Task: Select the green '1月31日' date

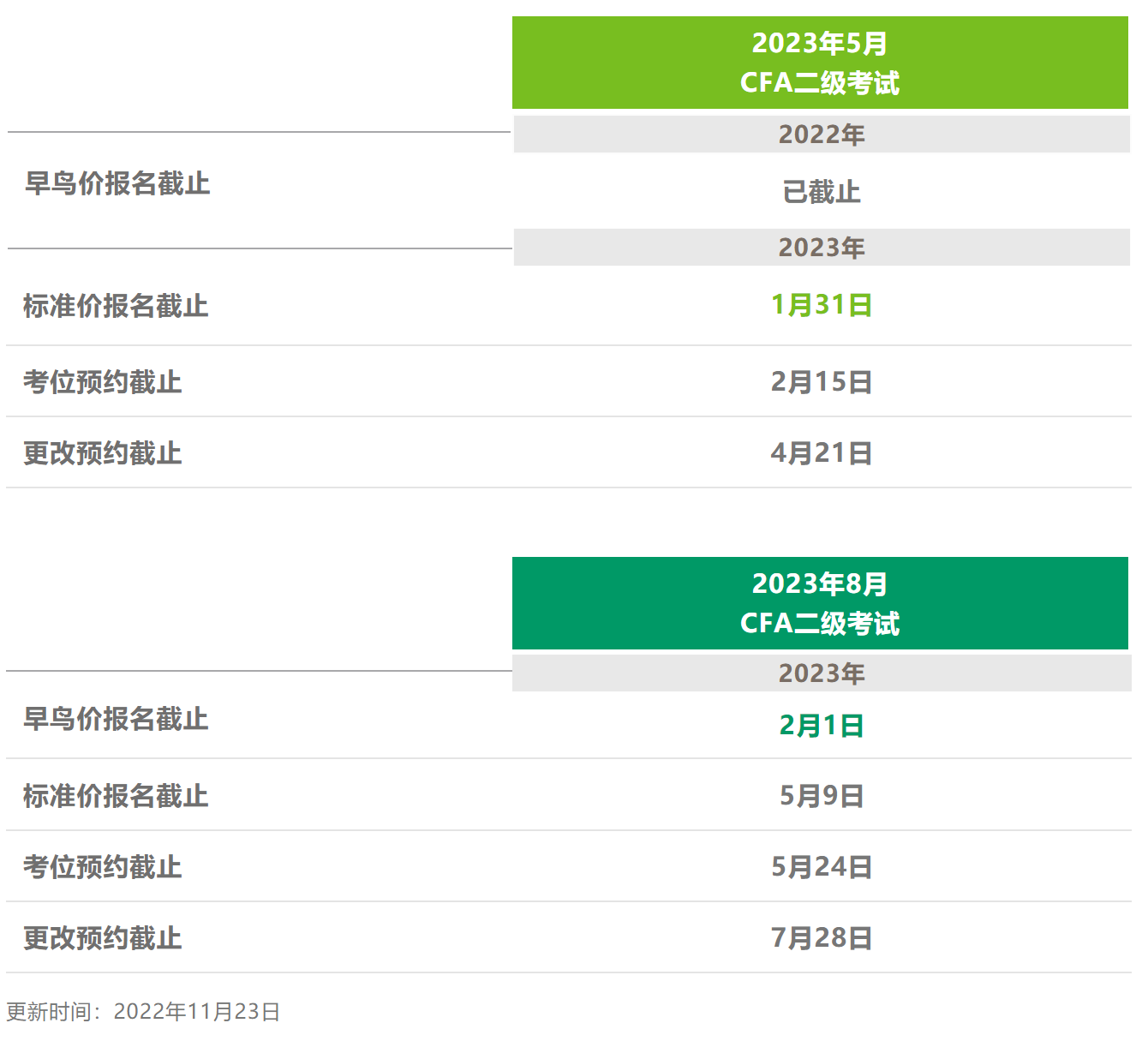Action: [822, 305]
